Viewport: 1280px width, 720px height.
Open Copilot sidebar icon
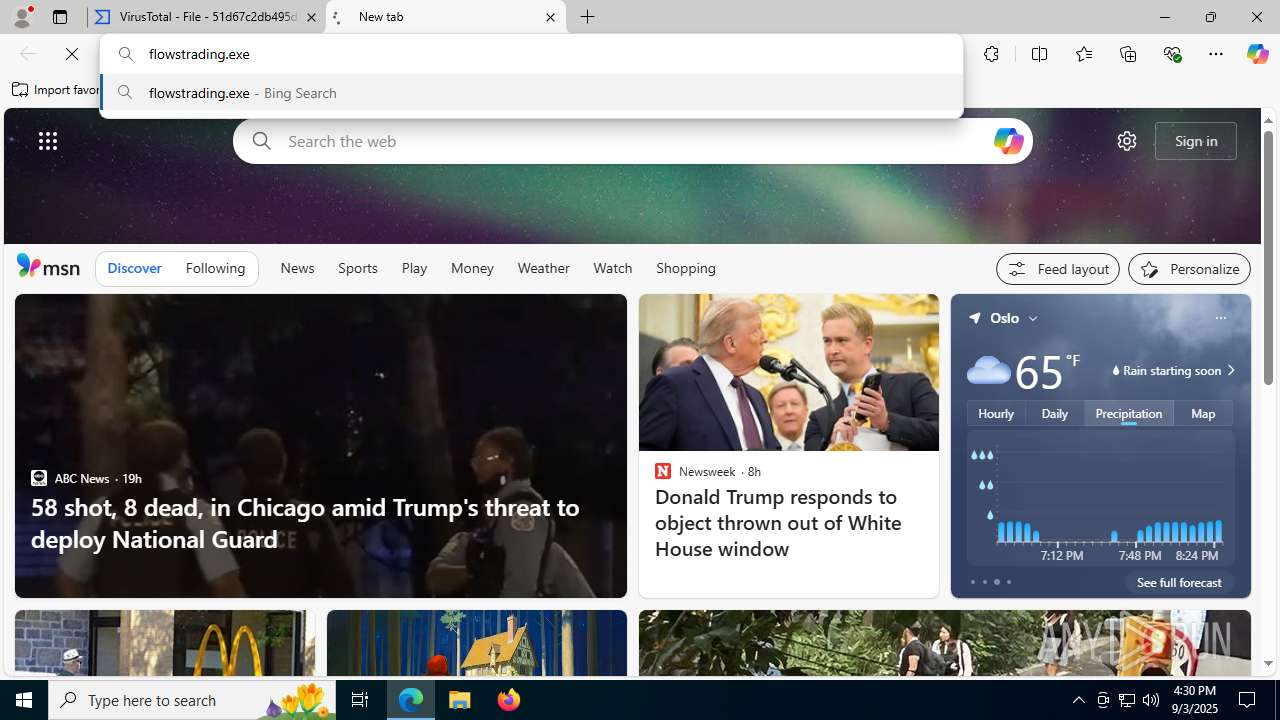1257,54
